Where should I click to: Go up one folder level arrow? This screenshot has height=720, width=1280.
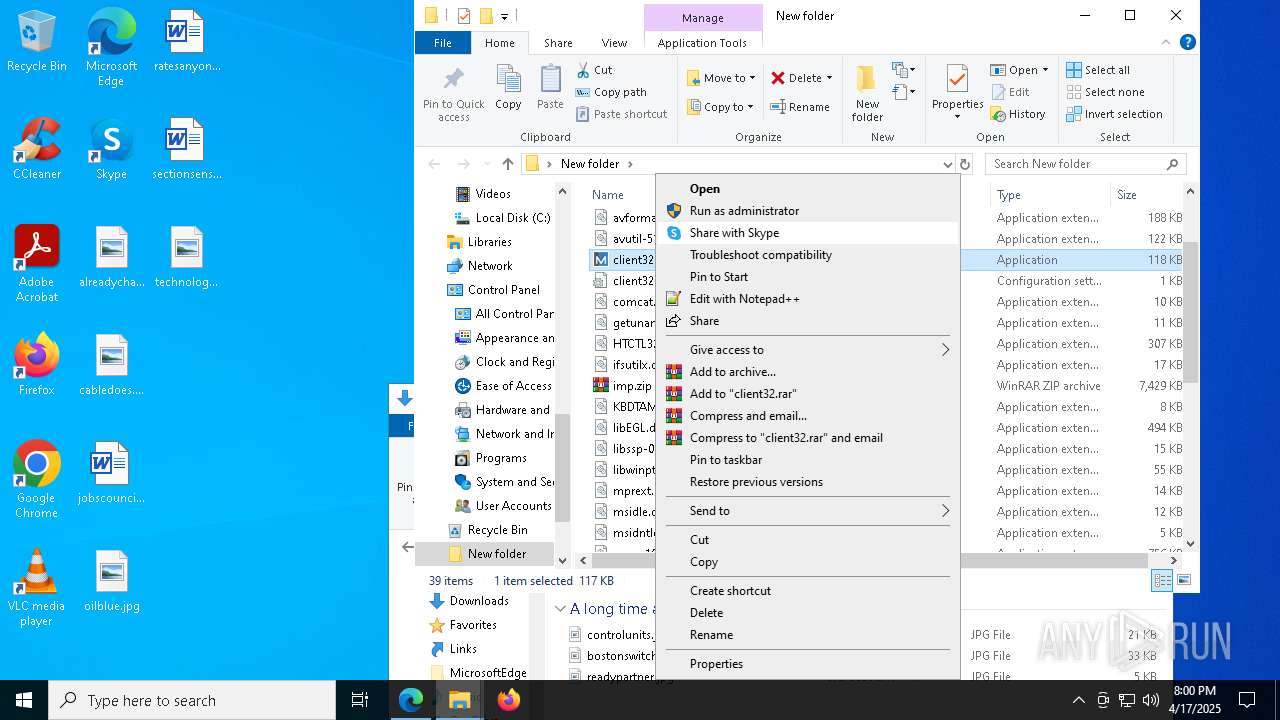(x=508, y=164)
